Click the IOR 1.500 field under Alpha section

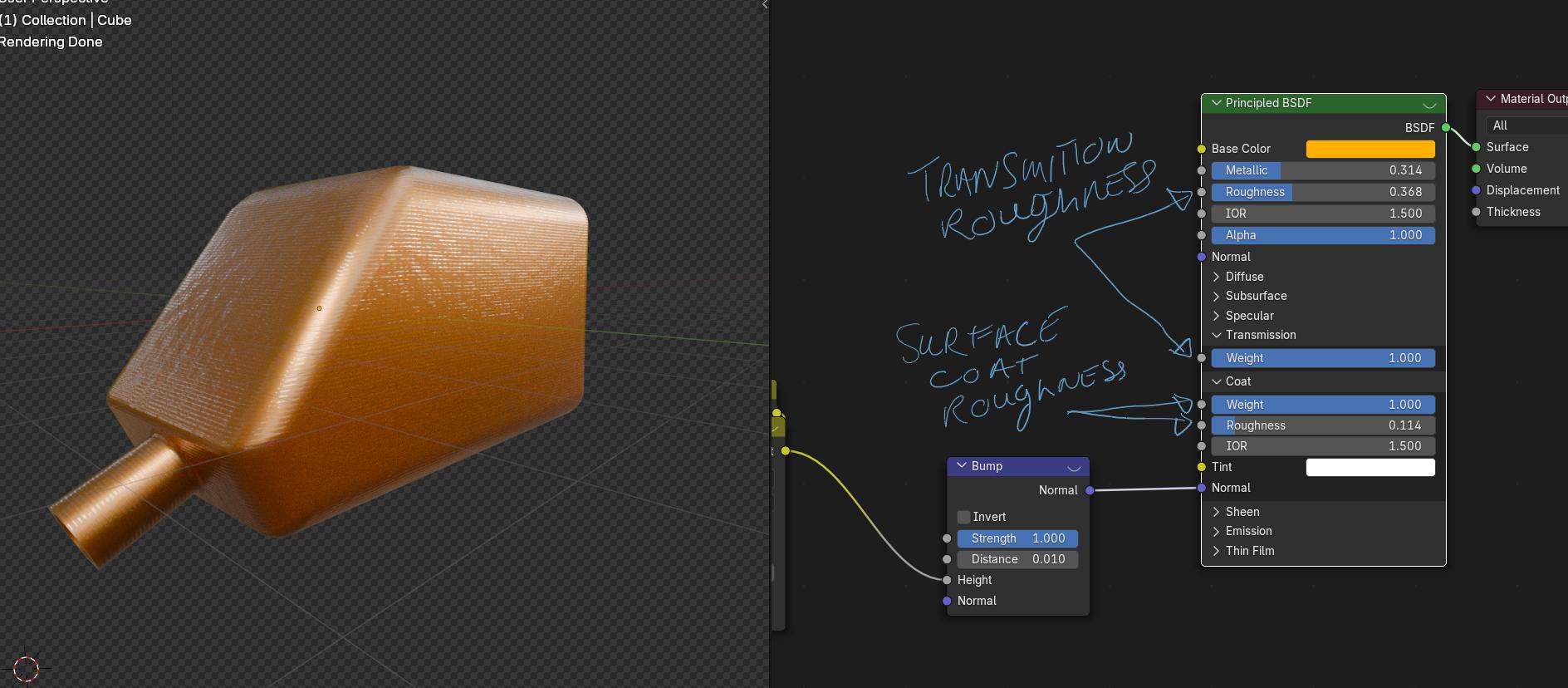[1323, 214]
